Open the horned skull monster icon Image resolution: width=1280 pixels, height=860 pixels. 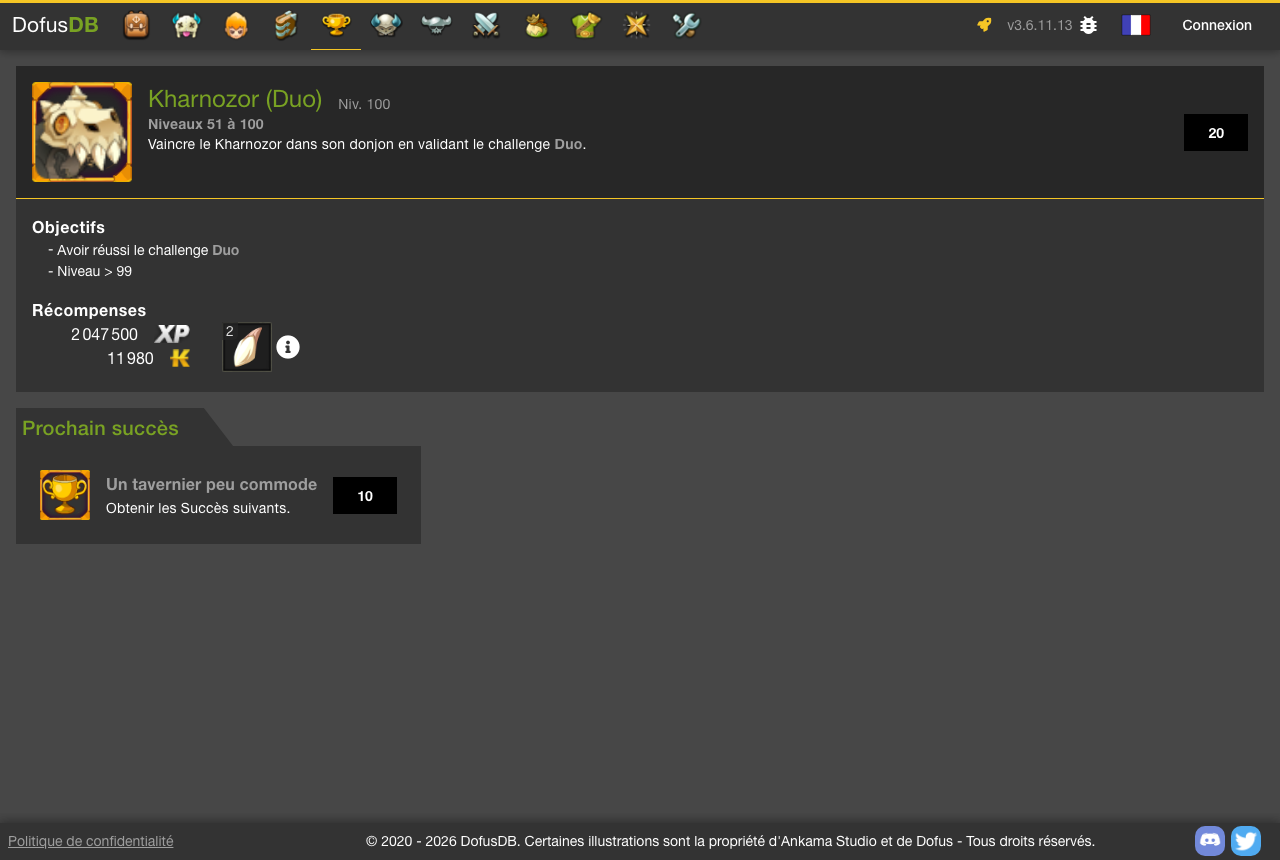click(186, 25)
